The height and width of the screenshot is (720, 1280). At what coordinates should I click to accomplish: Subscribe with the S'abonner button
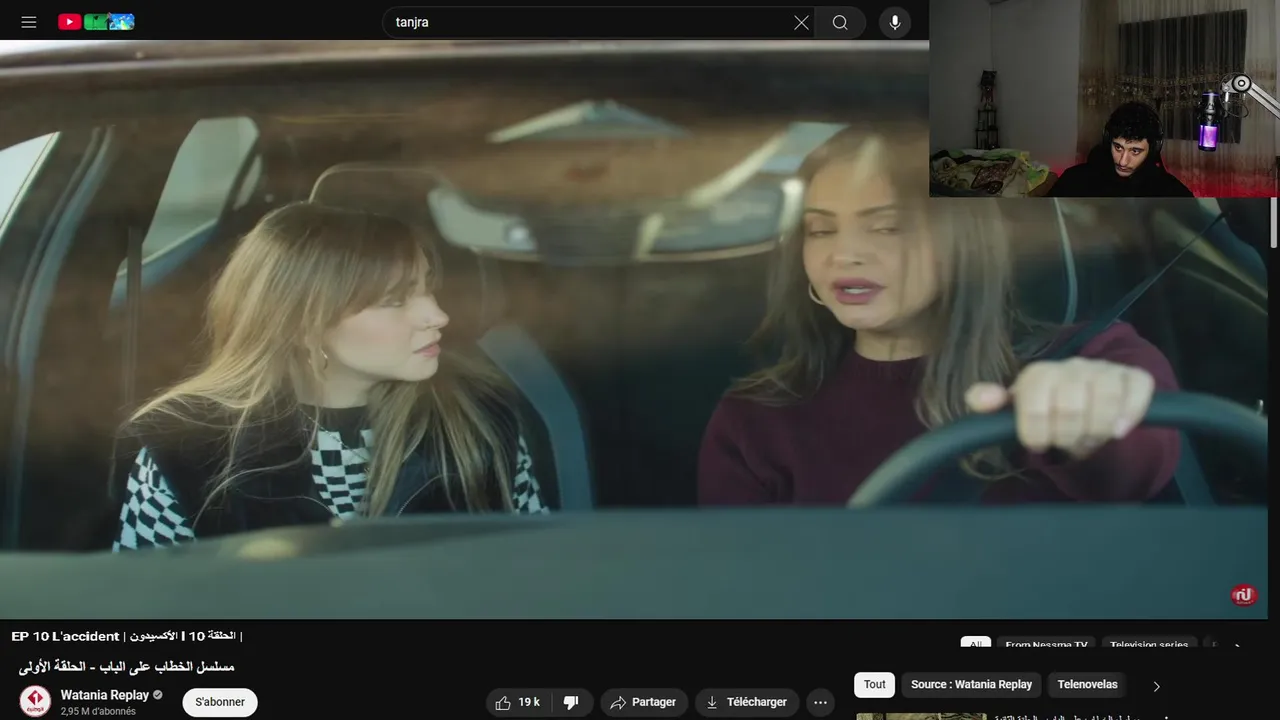click(220, 702)
